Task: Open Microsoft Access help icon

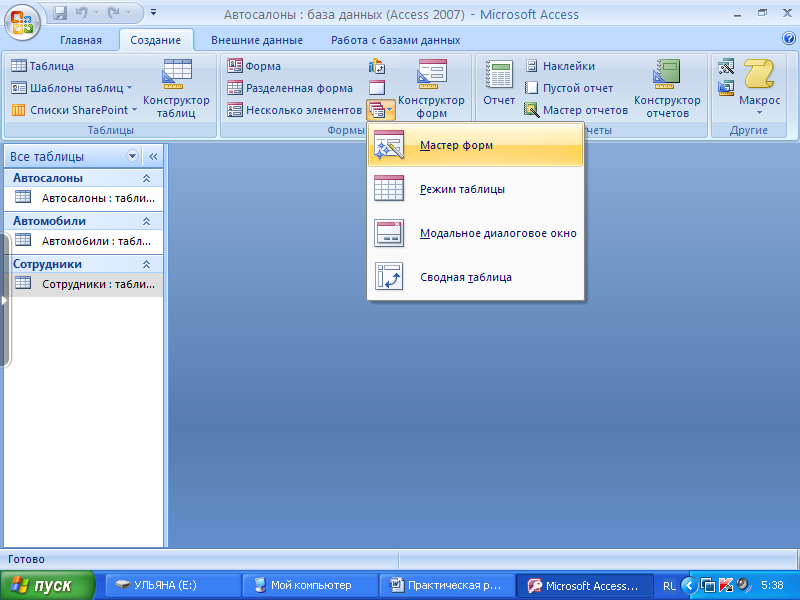Action: 788,38
